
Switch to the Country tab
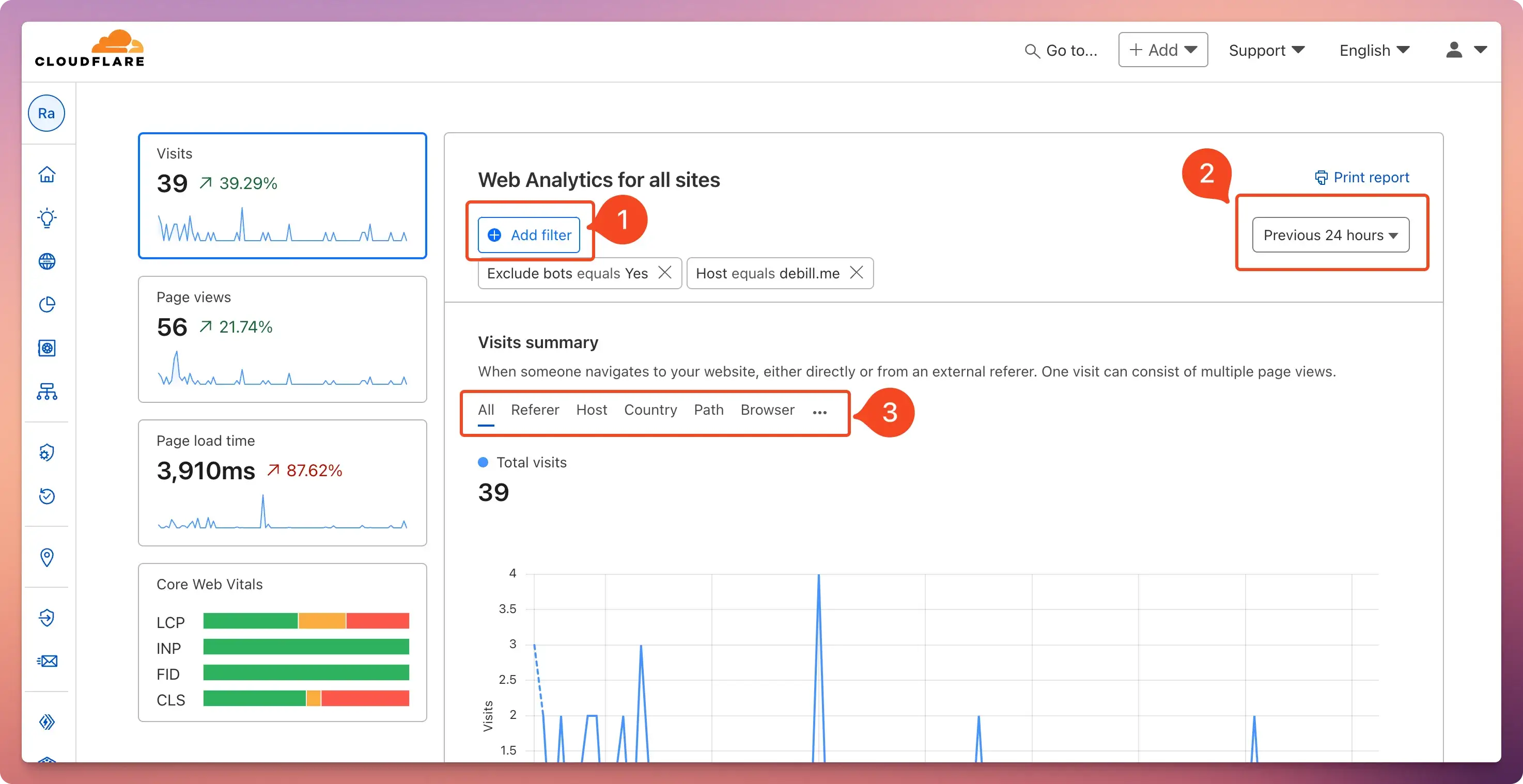[x=650, y=410]
